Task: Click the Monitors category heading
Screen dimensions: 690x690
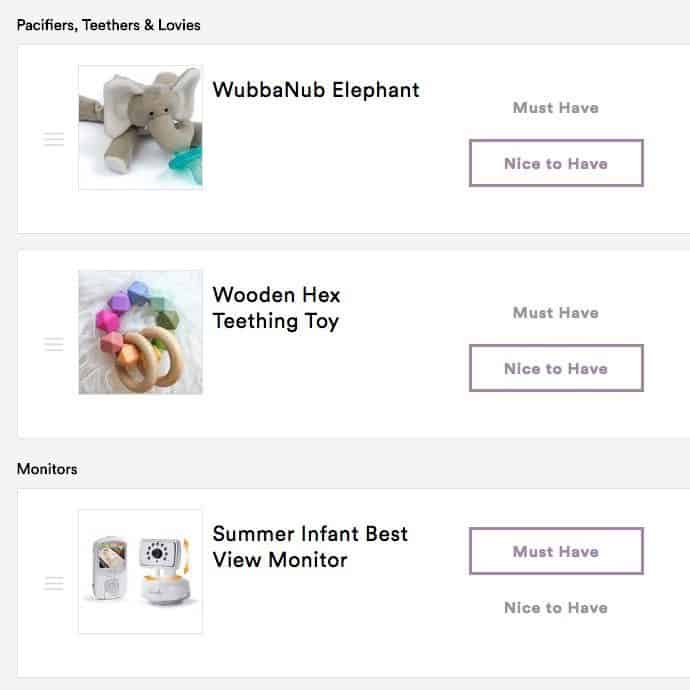Action: tap(47, 469)
